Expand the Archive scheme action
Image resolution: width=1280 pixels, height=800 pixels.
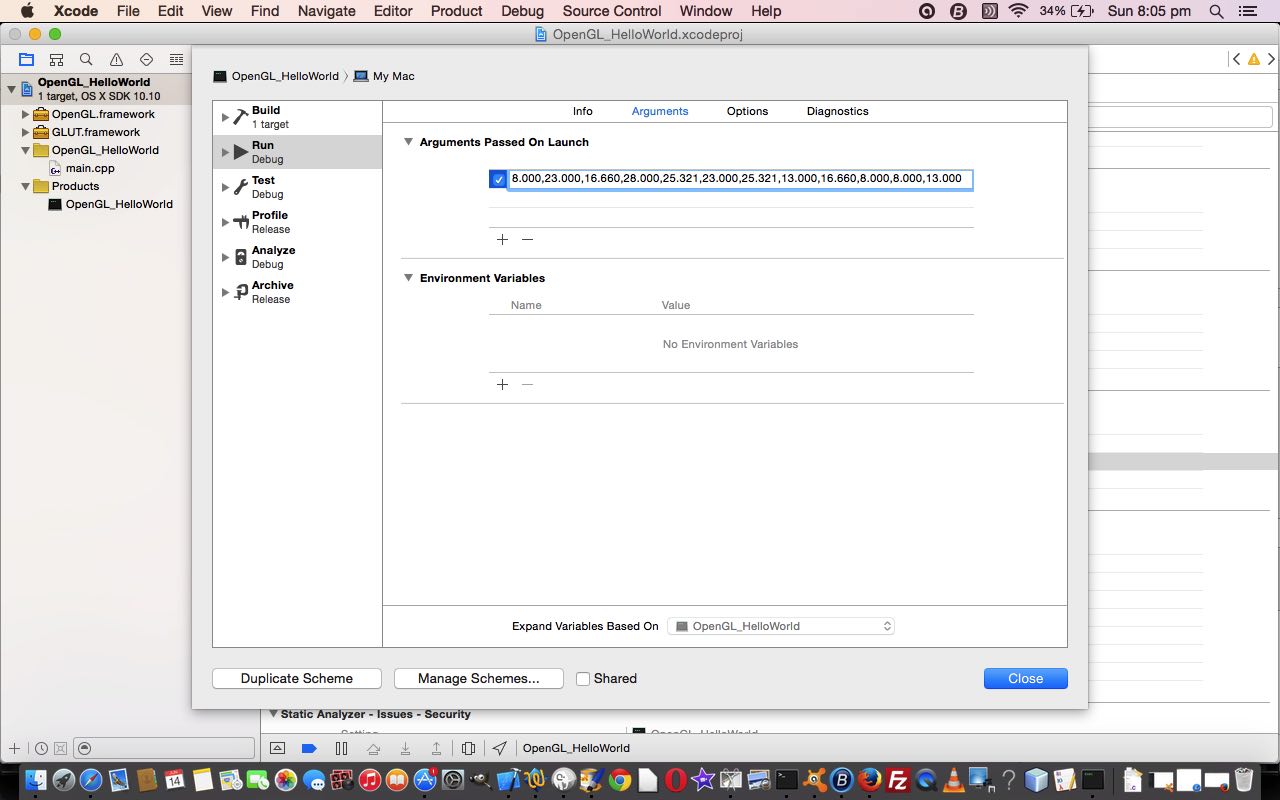[225, 292]
